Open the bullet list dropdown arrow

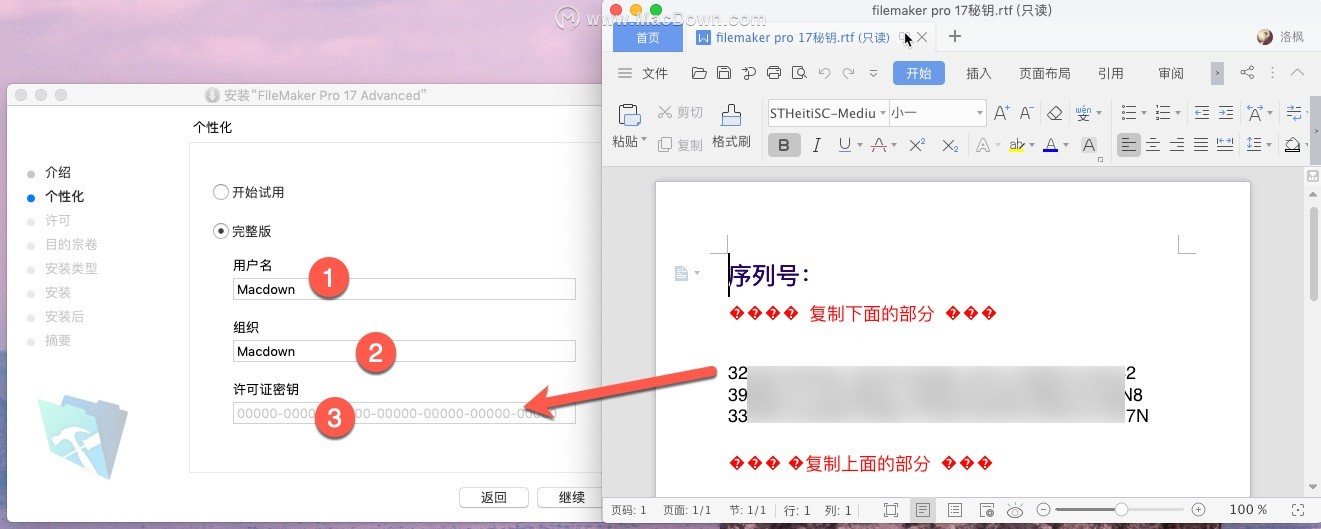click(x=1143, y=113)
